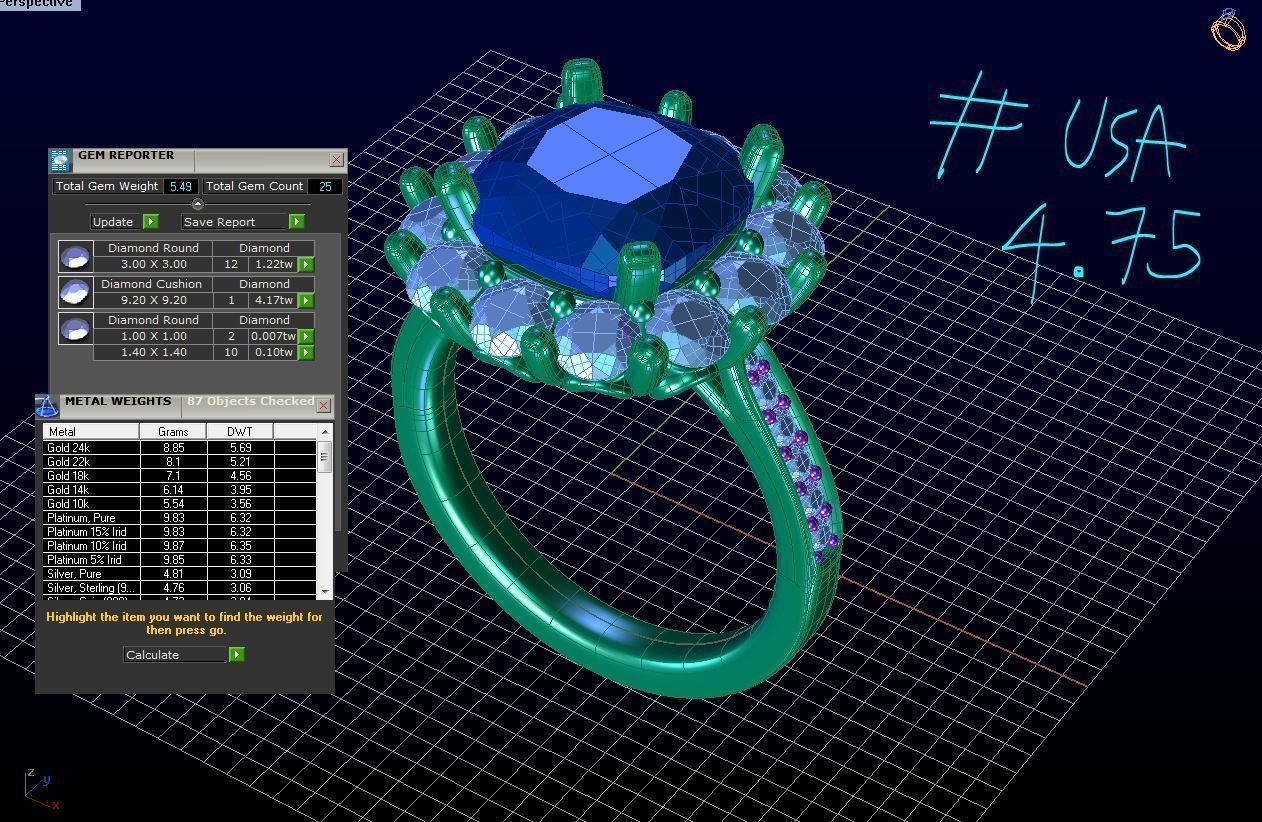Select the Gold 22k row
This screenshot has height=822, width=1262.
180,462
